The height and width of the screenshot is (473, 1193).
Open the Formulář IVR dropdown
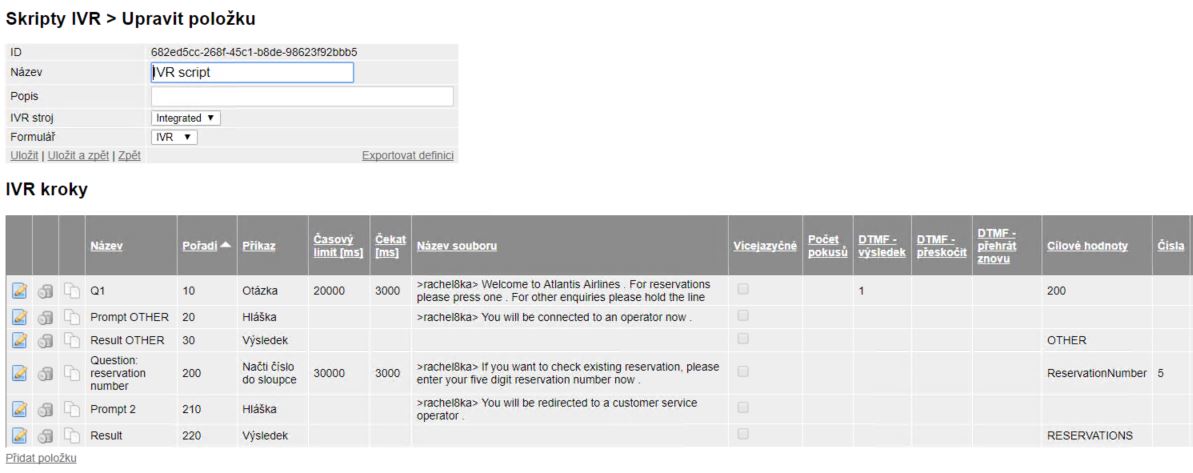point(174,137)
